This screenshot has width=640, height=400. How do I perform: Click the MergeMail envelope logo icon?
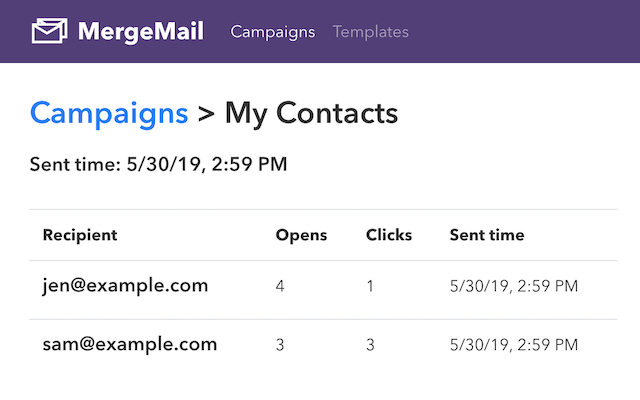pos(49,31)
